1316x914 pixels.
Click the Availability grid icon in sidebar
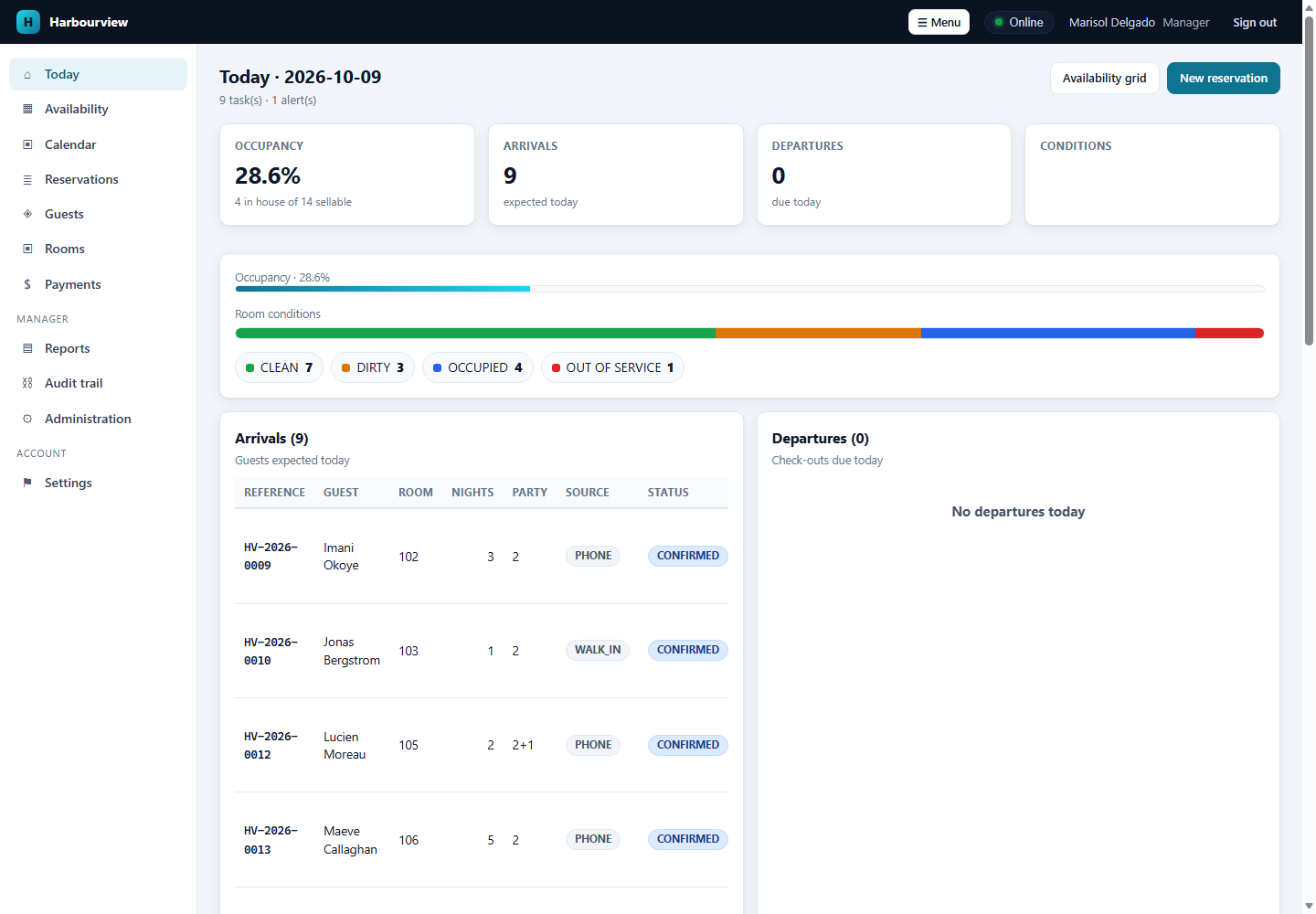pos(27,109)
